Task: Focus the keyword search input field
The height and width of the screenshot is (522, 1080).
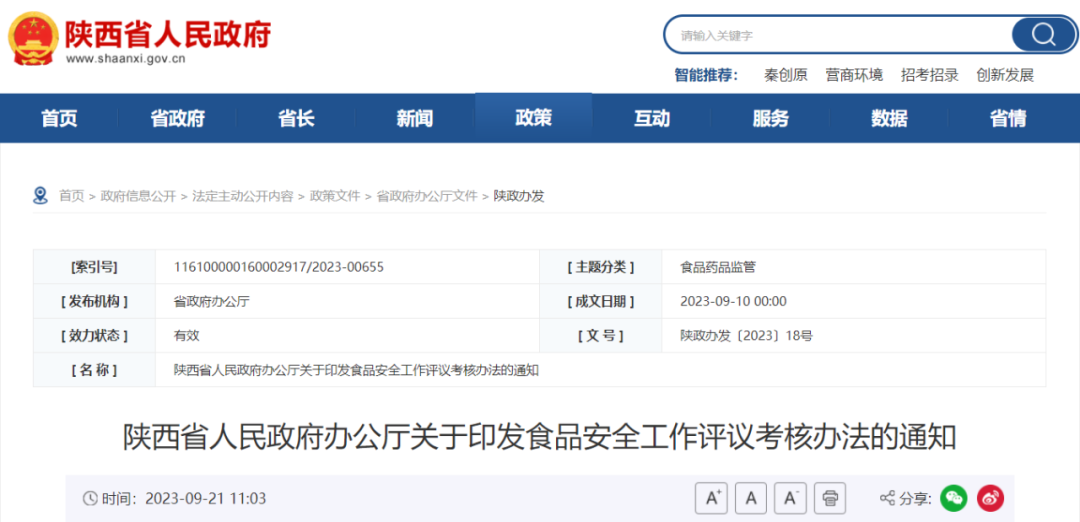Action: point(840,35)
